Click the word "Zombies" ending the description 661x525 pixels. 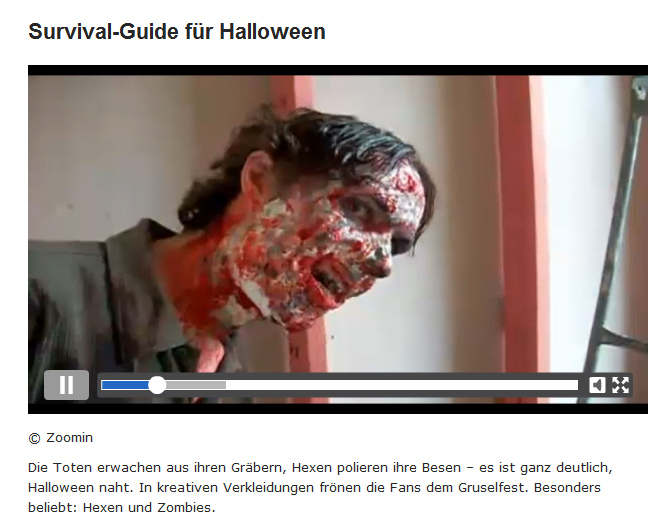184,507
